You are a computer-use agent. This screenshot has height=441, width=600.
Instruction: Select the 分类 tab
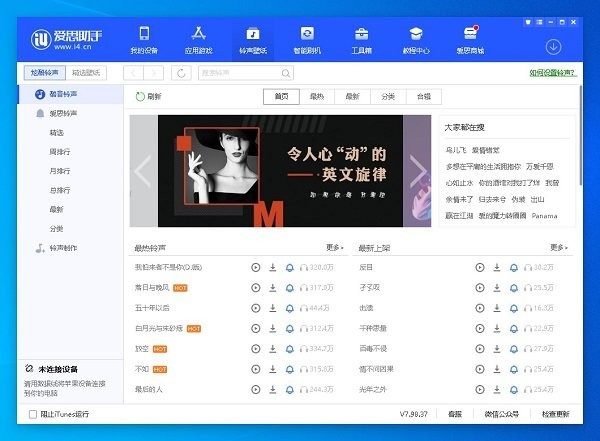coord(388,97)
